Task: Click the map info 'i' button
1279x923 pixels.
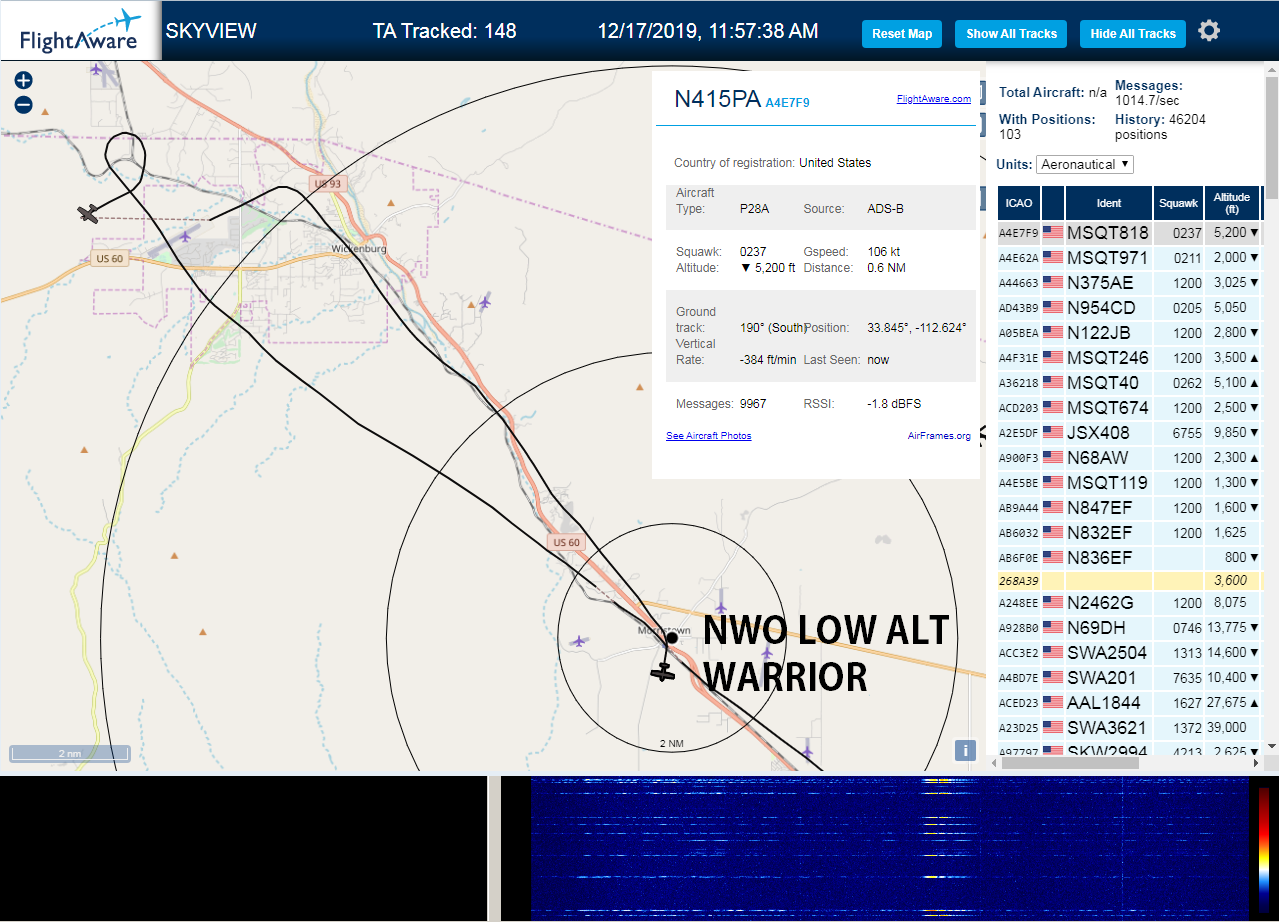Action: pos(965,750)
